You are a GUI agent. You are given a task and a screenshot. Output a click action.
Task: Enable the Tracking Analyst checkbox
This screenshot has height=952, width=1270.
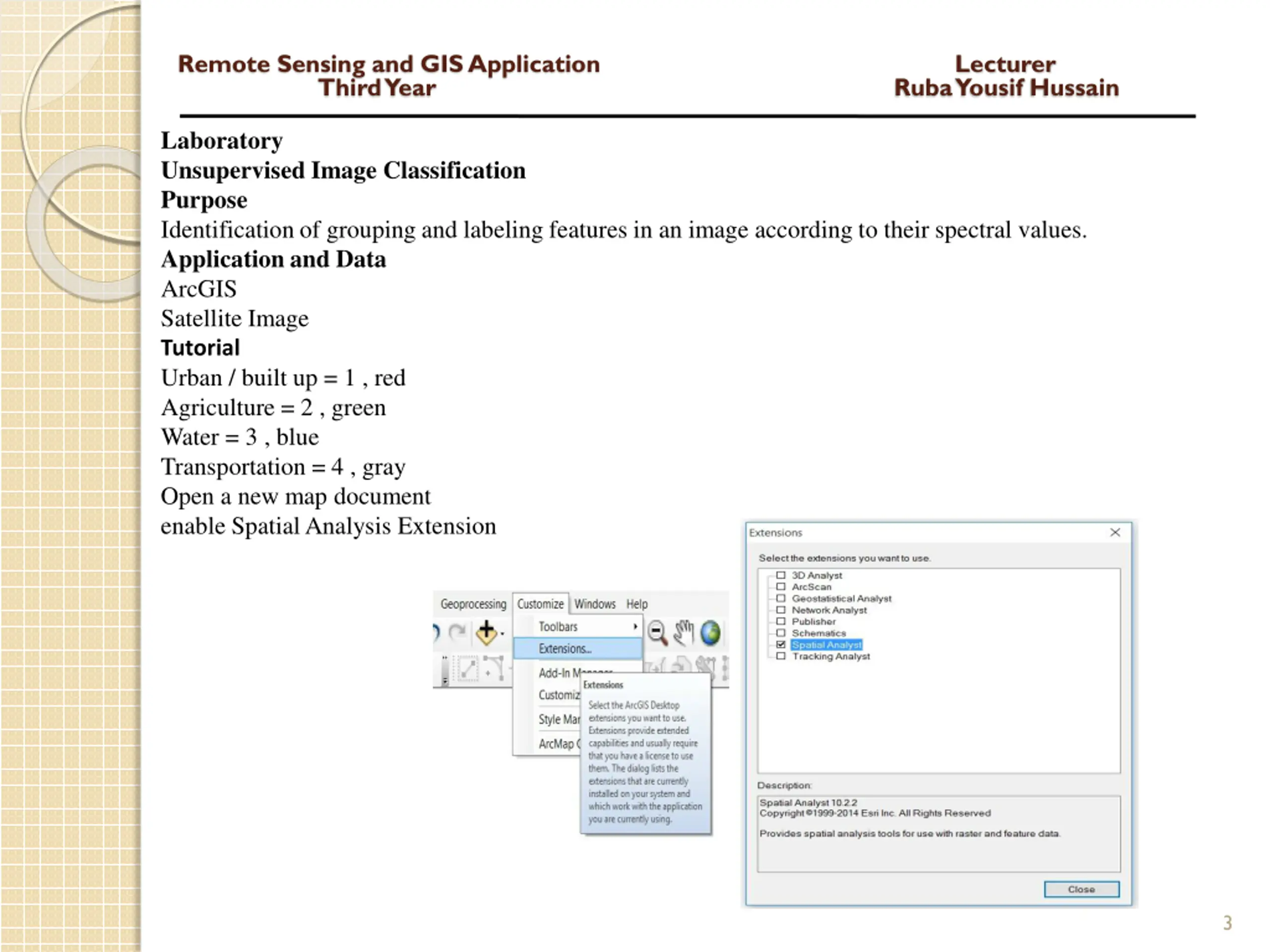[x=780, y=656]
